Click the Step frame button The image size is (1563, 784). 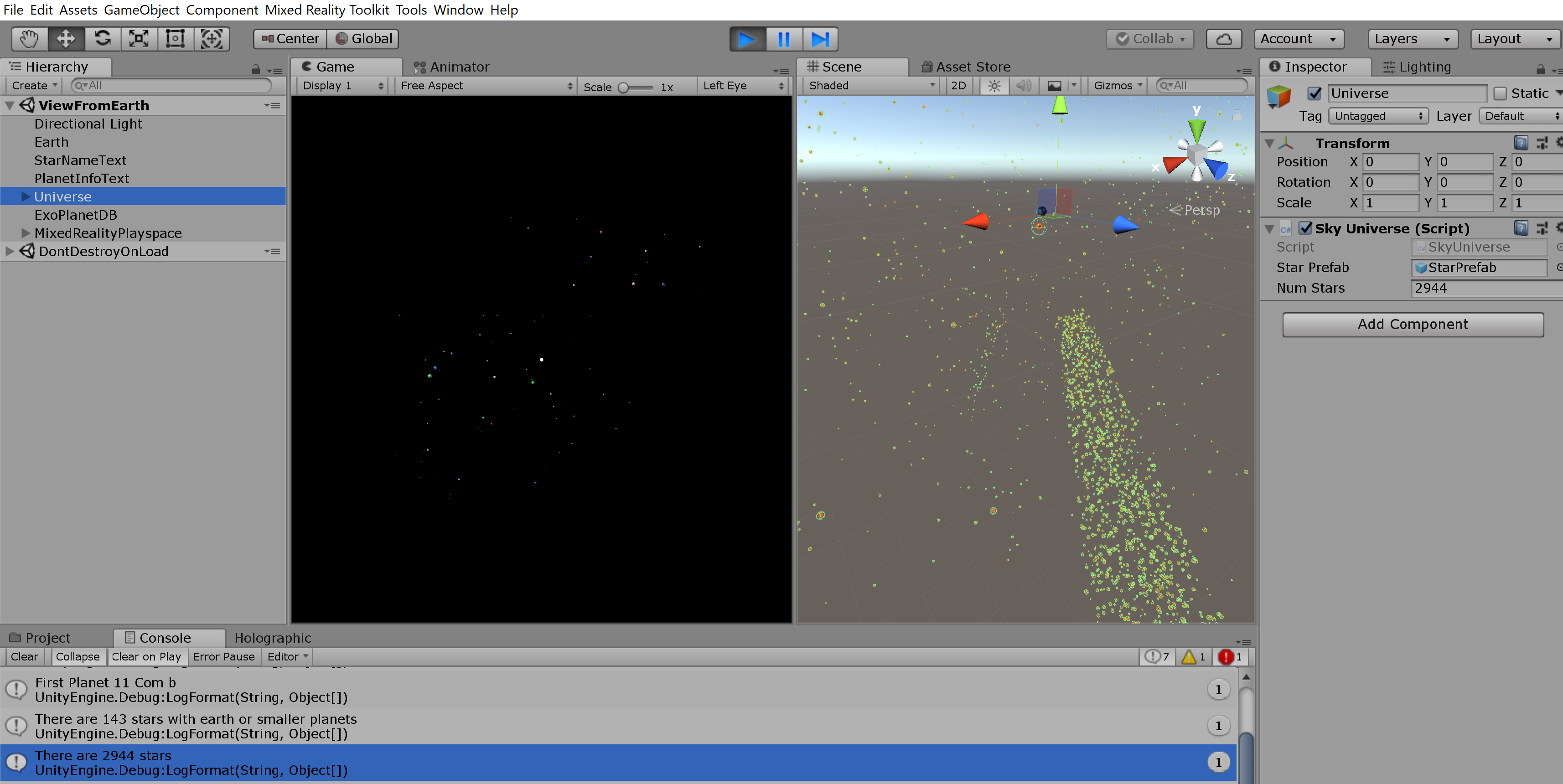[x=820, y=39]
